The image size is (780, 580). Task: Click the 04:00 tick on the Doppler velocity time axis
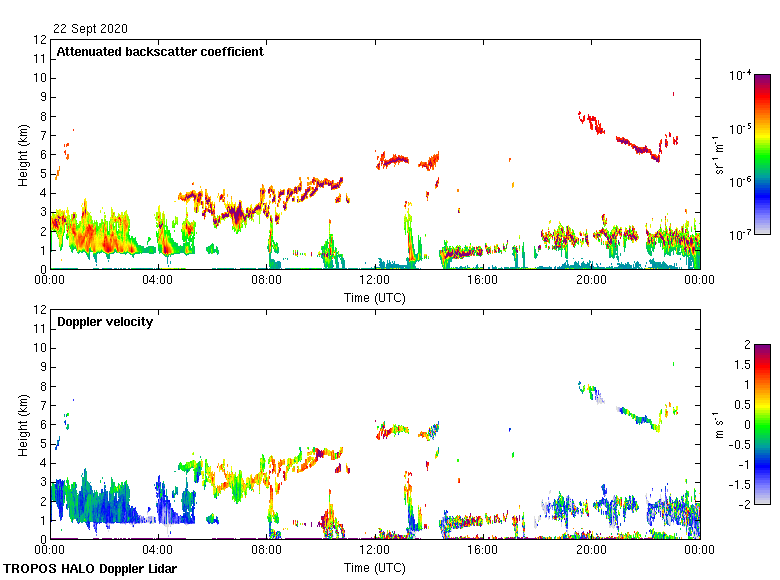click(x=158, y=551)
